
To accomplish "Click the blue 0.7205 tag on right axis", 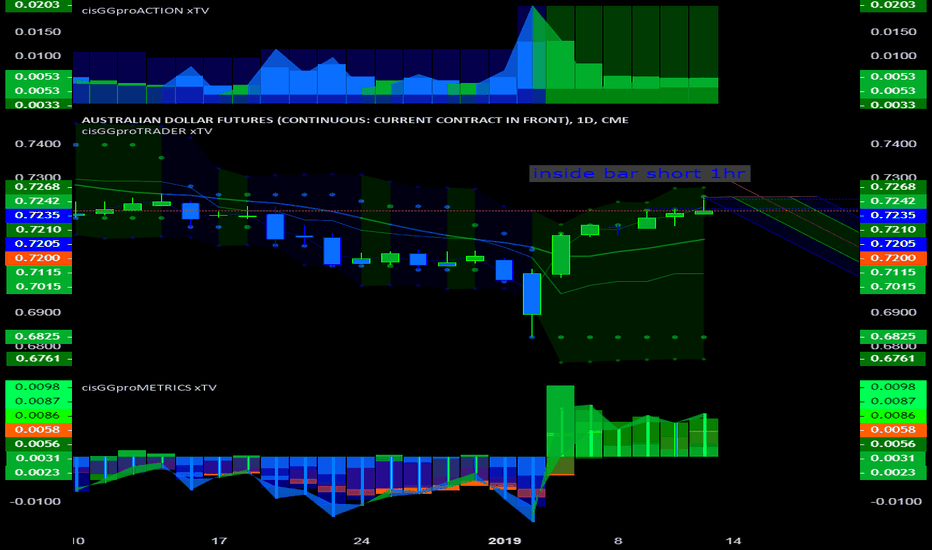I will pos(893,244).
